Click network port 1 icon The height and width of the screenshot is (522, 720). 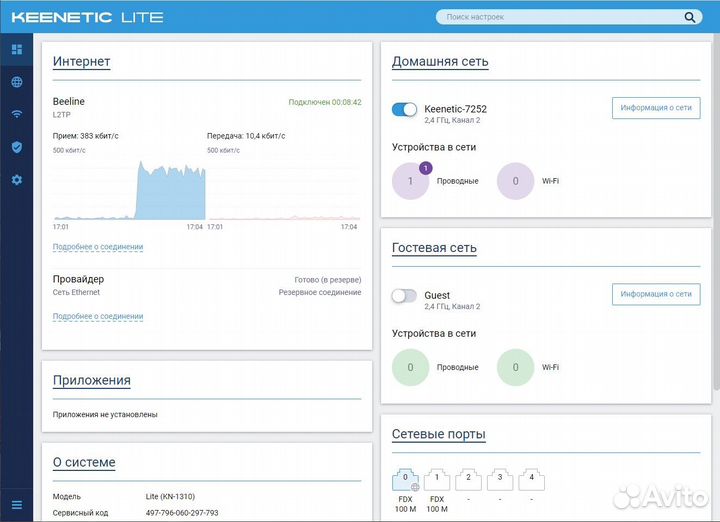click(437, 479)
